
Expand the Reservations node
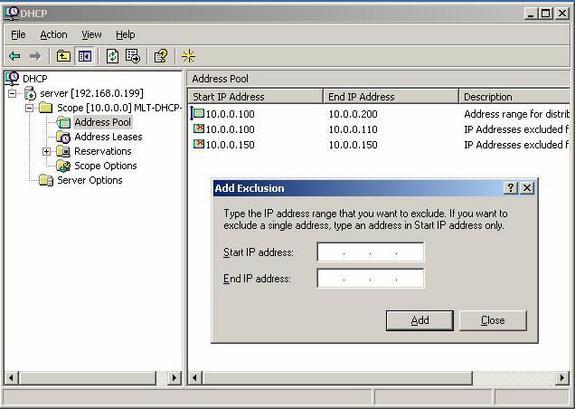47,151
